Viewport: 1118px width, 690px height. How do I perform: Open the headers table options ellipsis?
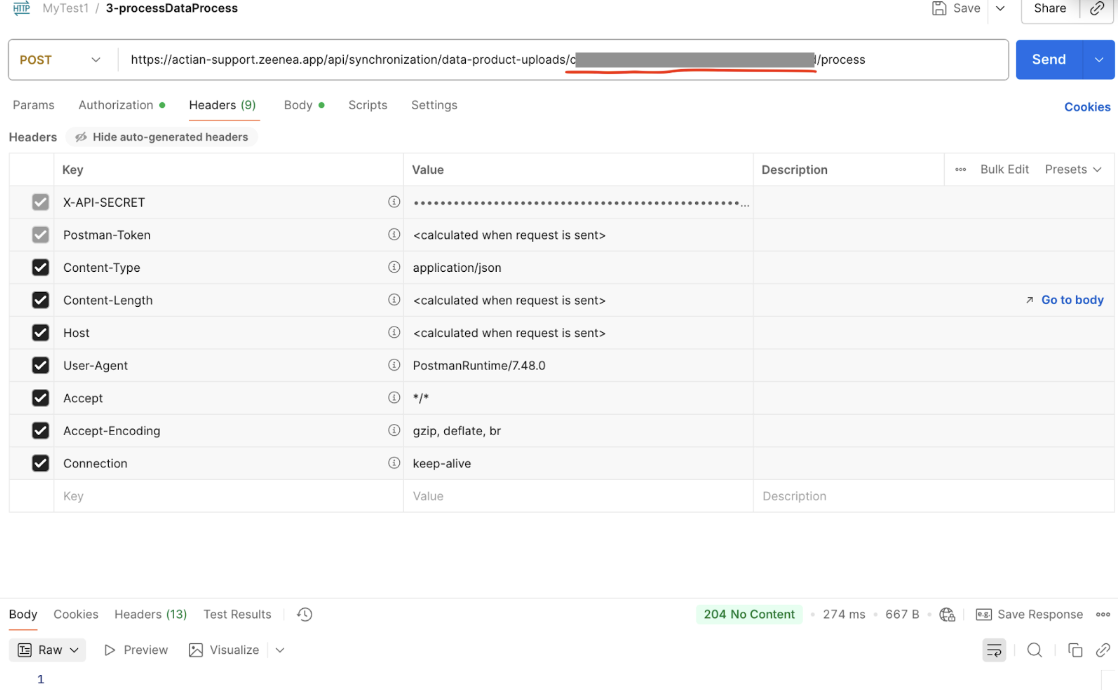point(960,170)
